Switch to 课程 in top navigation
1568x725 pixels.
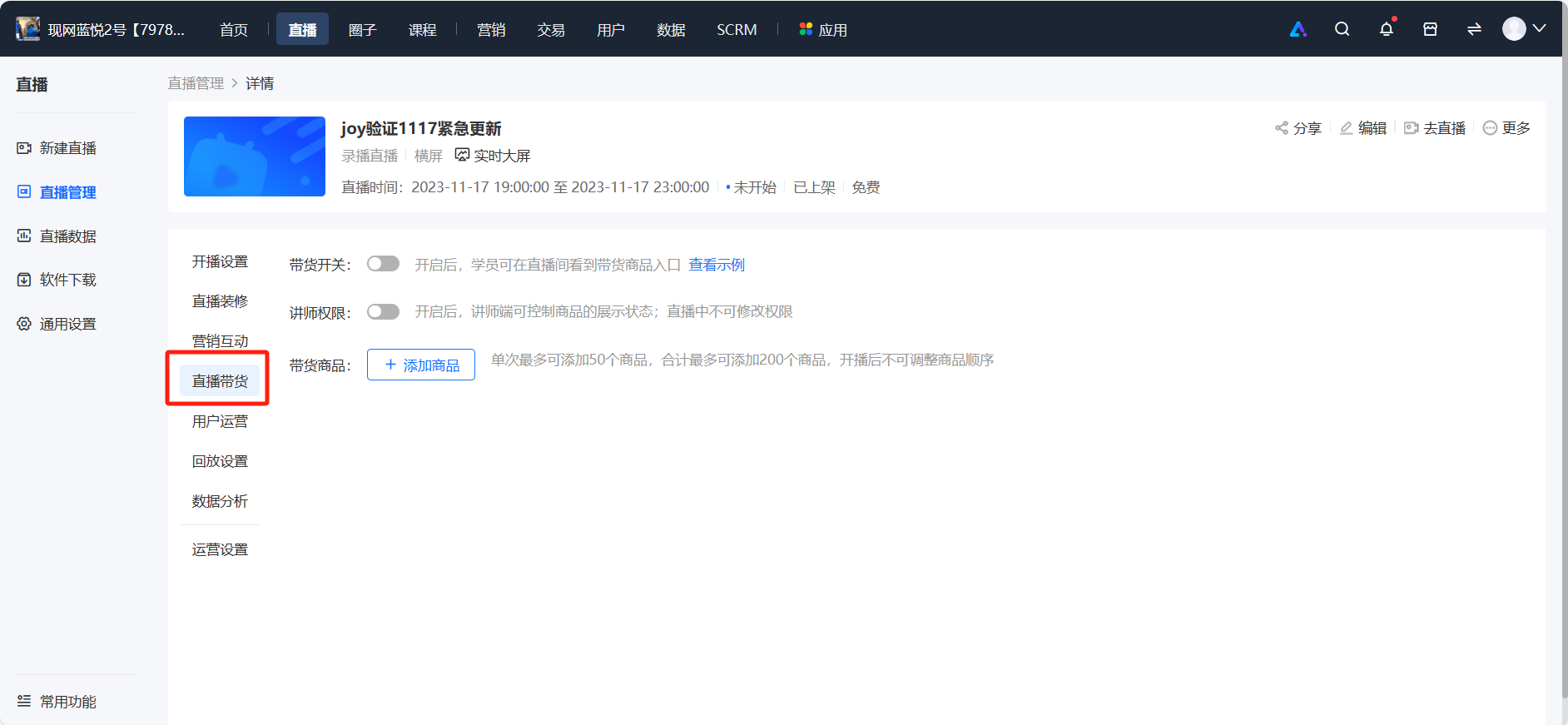(422, 30)
